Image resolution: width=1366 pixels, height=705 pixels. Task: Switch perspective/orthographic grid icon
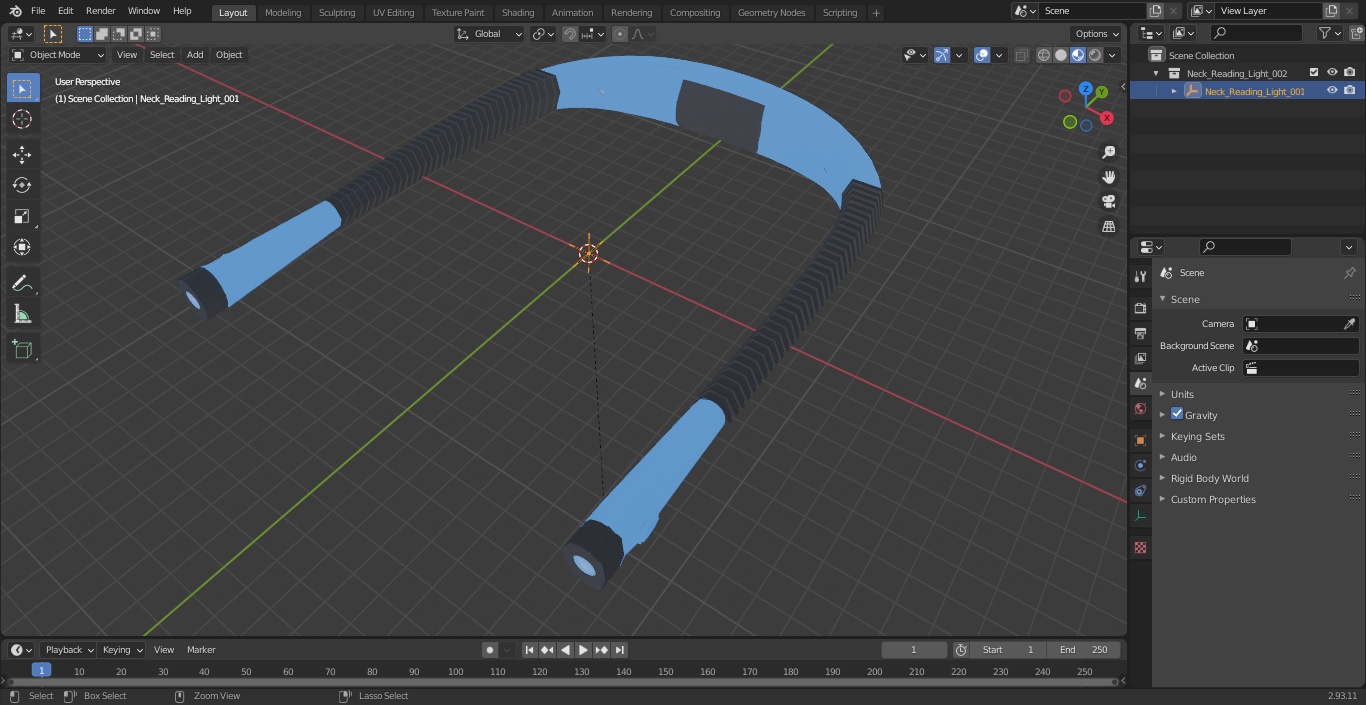click(x=1108, y=227)
